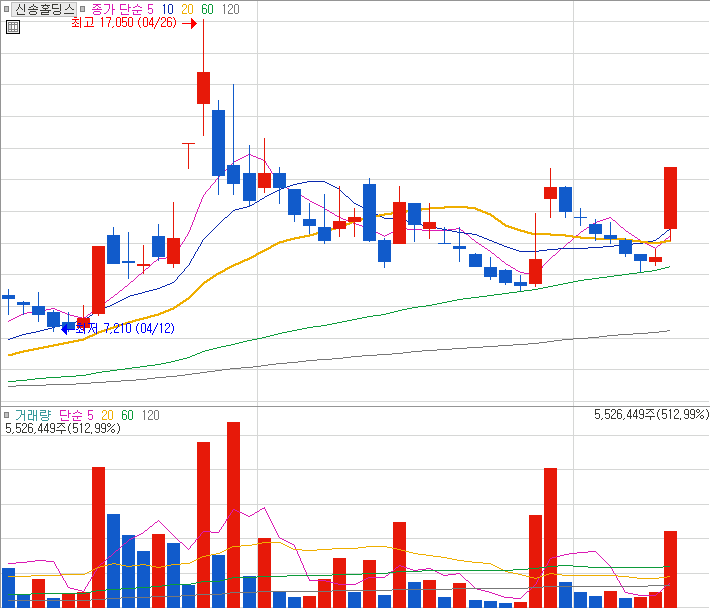
Task: Click the square marker beside 신송홀딩스
Action: [x=6, y=9]
